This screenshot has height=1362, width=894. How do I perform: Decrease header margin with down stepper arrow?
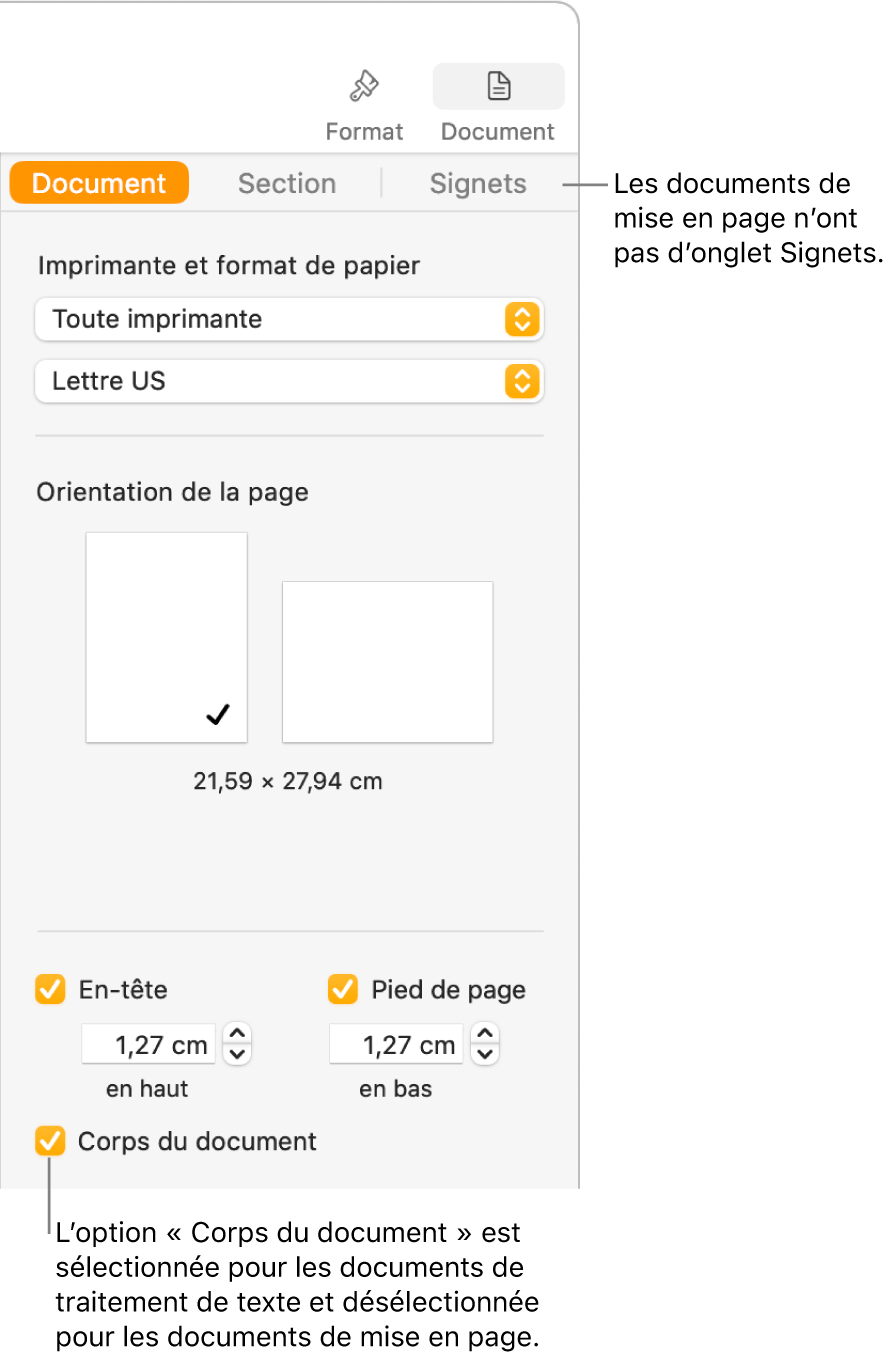point(237,1054)
